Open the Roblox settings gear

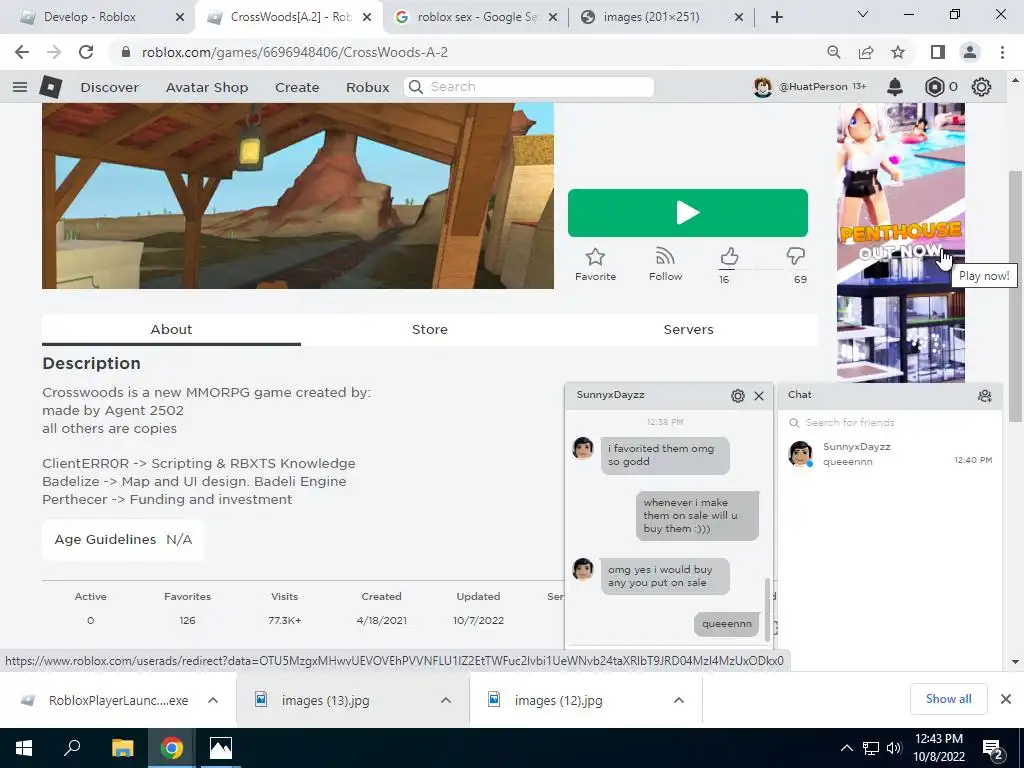pos(981,87)
